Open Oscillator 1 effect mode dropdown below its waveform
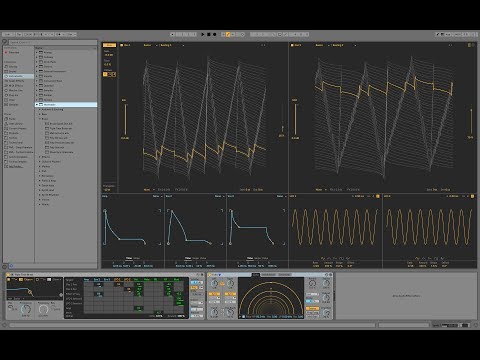The height and width of the screenshot is (360, 480). (x=148, y=190)
